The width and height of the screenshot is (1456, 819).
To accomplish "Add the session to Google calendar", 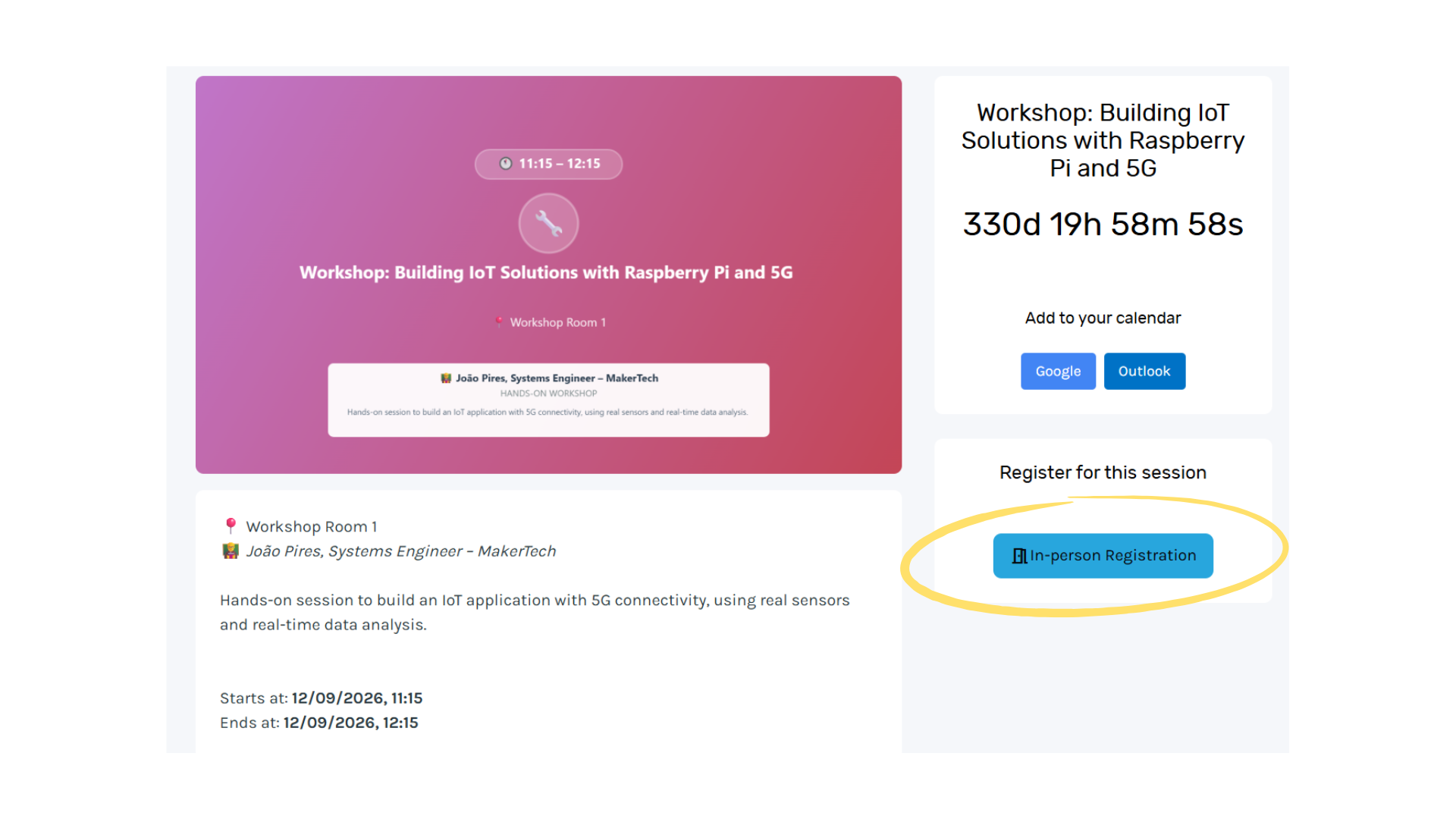I will 1058,372.
